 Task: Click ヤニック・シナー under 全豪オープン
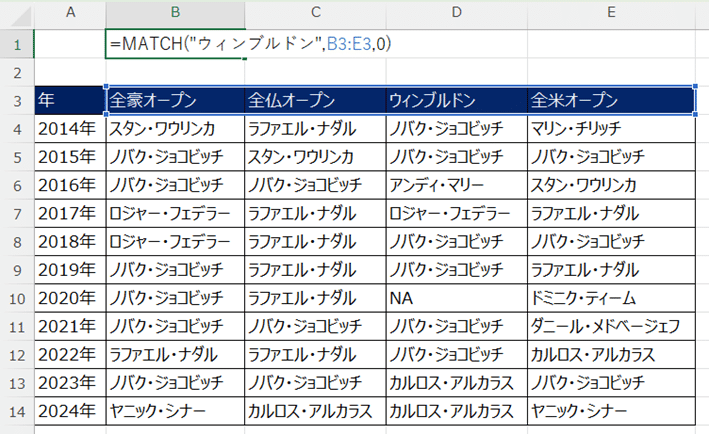[175, 411]
